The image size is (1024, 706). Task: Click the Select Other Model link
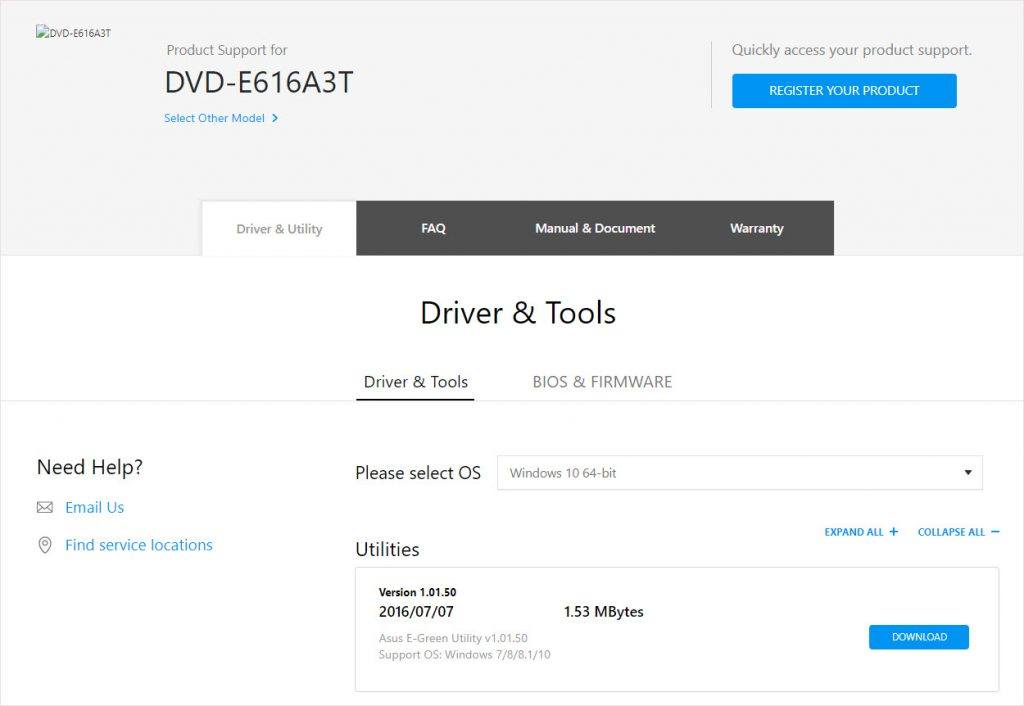[214, 117]
